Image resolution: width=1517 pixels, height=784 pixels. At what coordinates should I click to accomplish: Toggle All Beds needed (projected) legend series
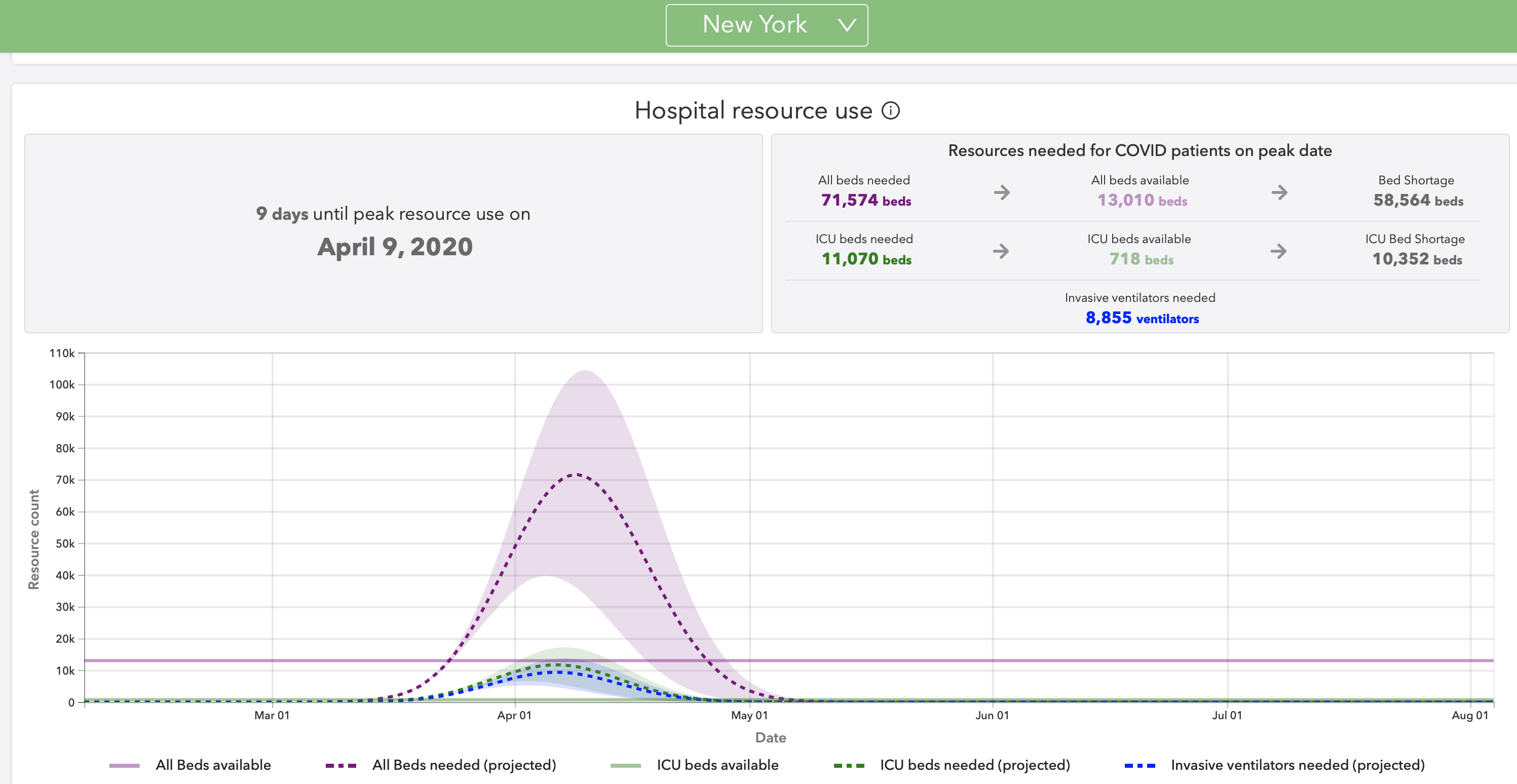point(464,765)
